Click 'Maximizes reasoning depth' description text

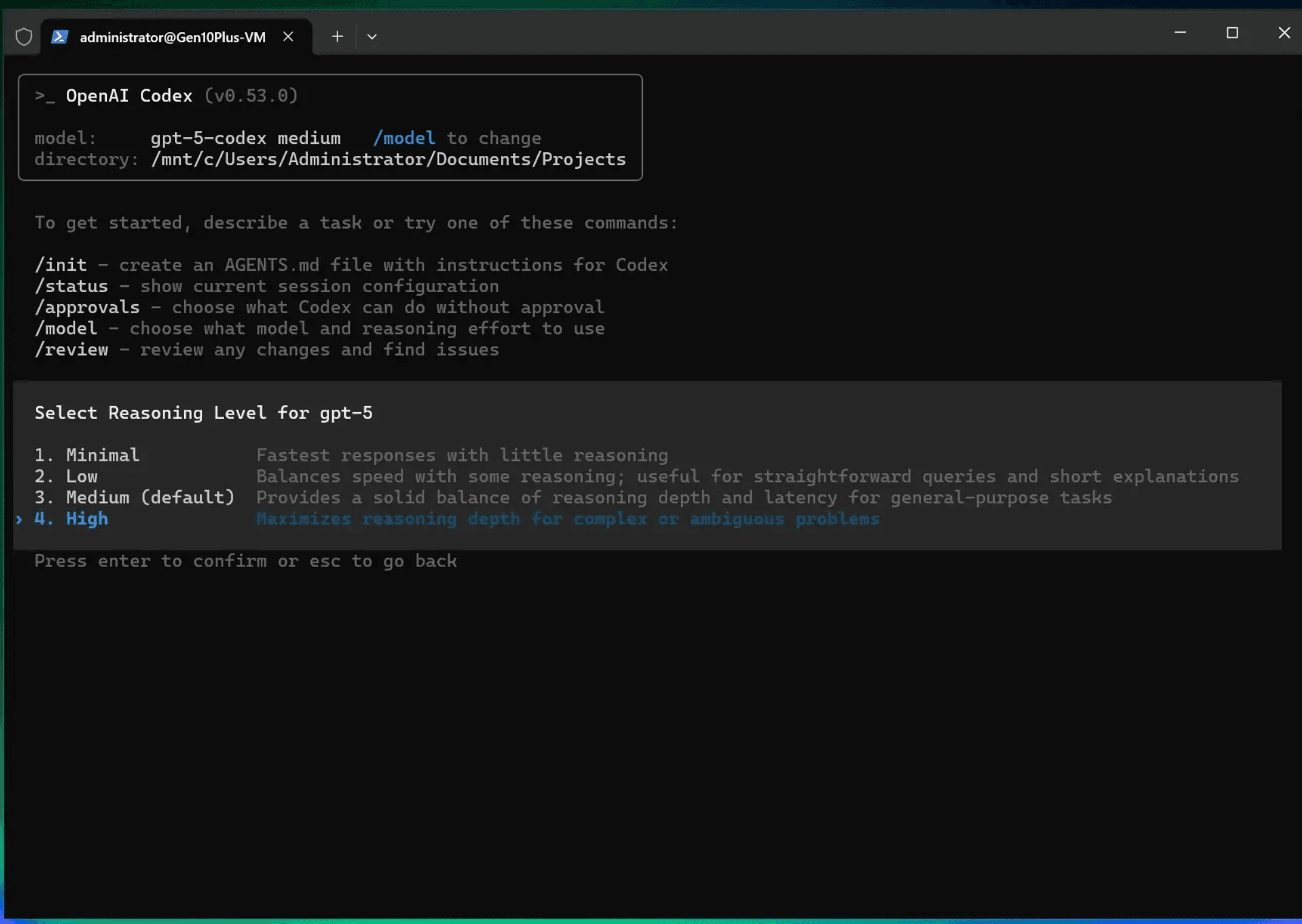click(x=568, y=518)
